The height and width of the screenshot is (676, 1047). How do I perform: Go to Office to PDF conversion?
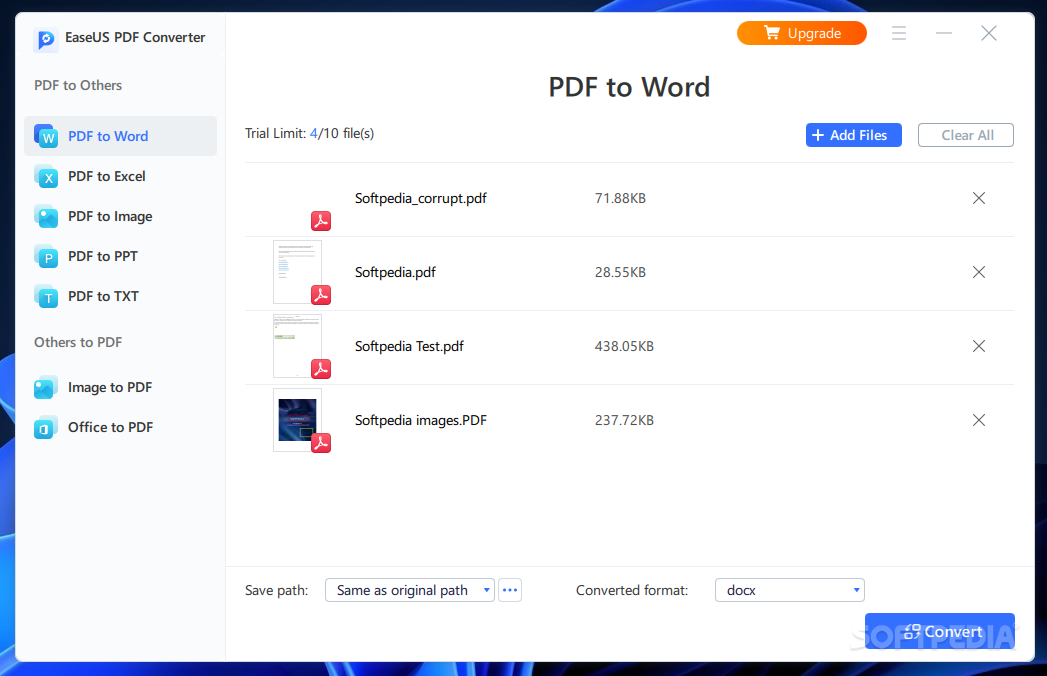pyautogui.click(x=120, y=428)
